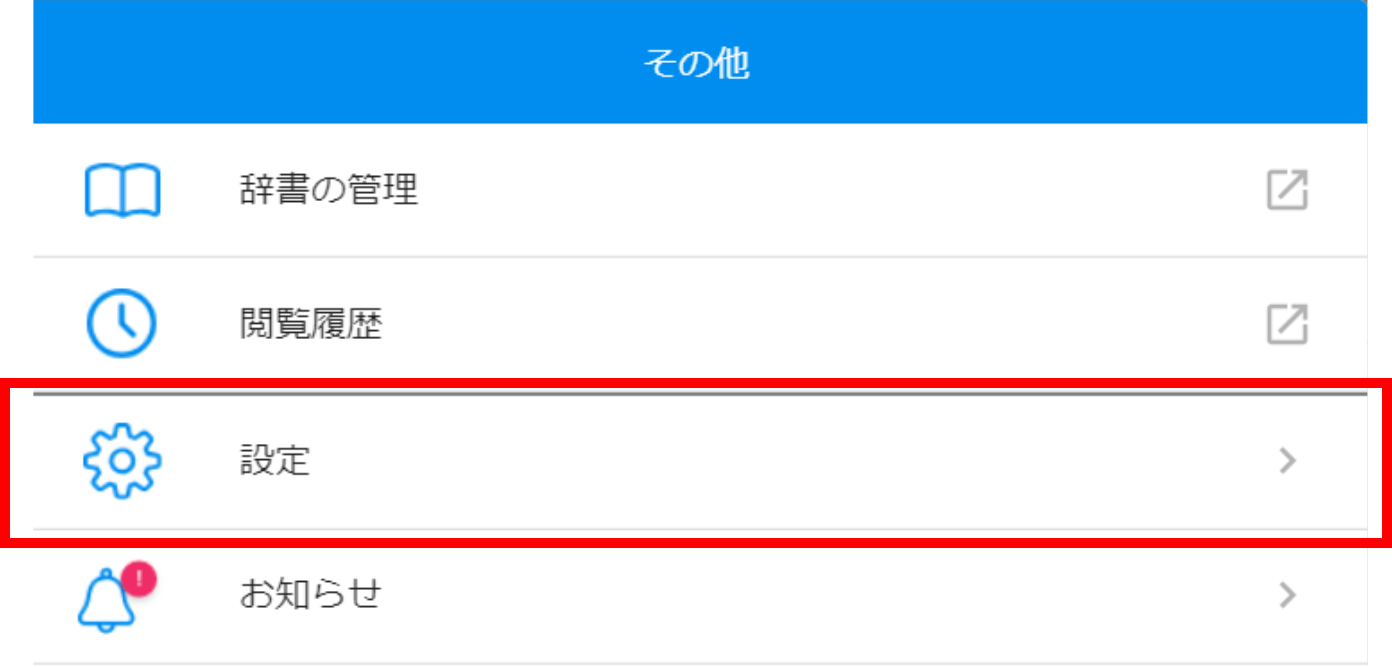Open the 設定 text label
Viewport: 1392px width, 667px height.
coord(275,460)
